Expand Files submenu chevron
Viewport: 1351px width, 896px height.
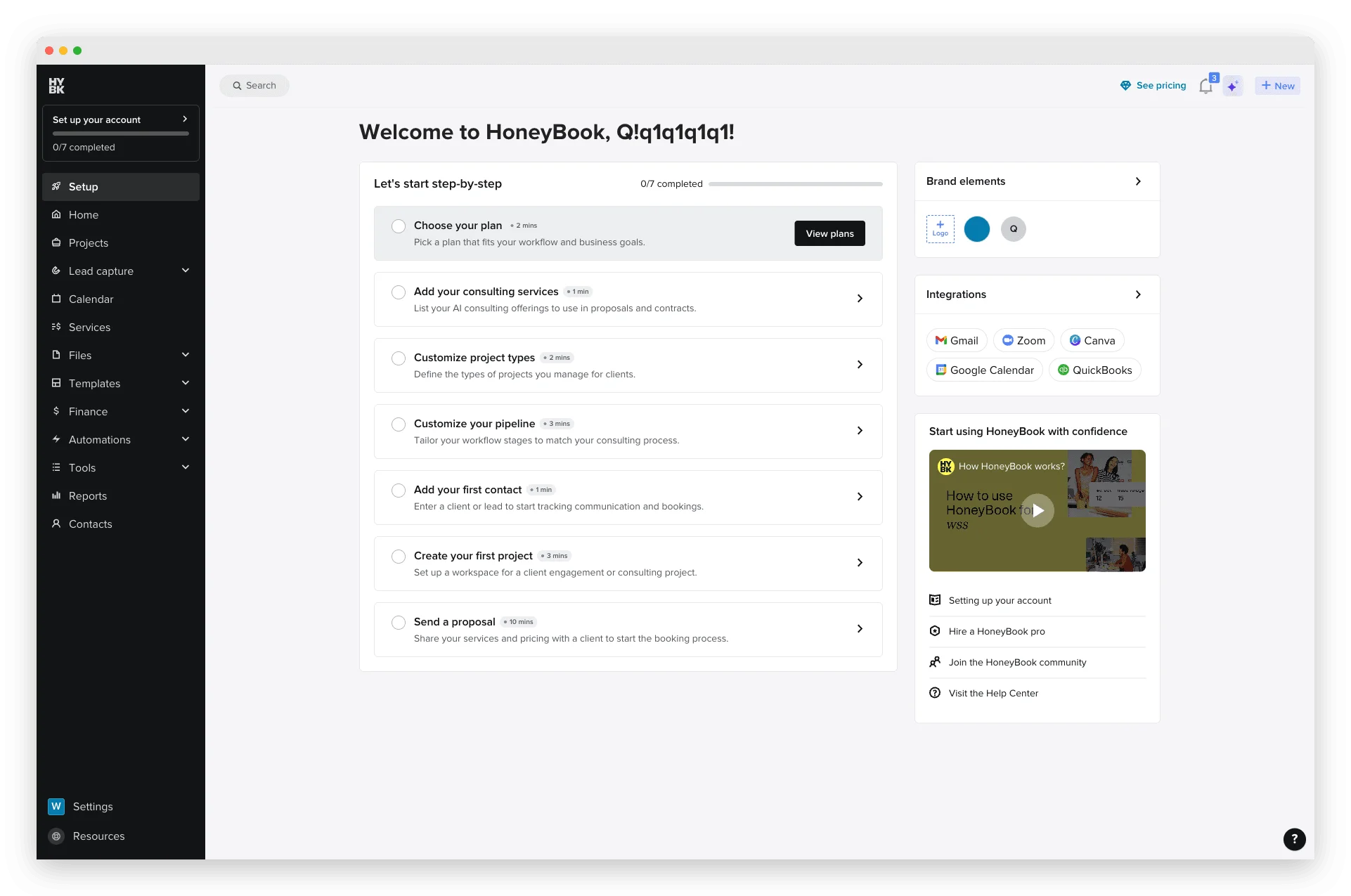click(x=186, y=355)
